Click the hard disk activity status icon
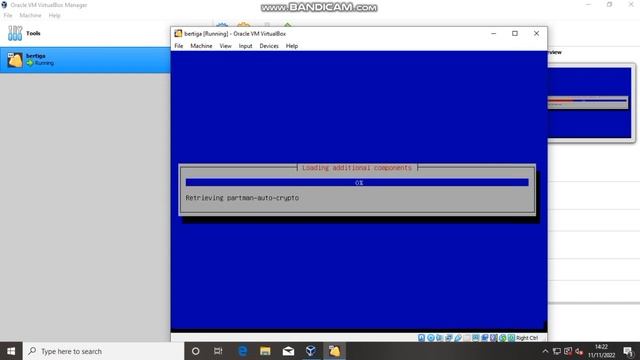640x360 pixels. [421, 338]
